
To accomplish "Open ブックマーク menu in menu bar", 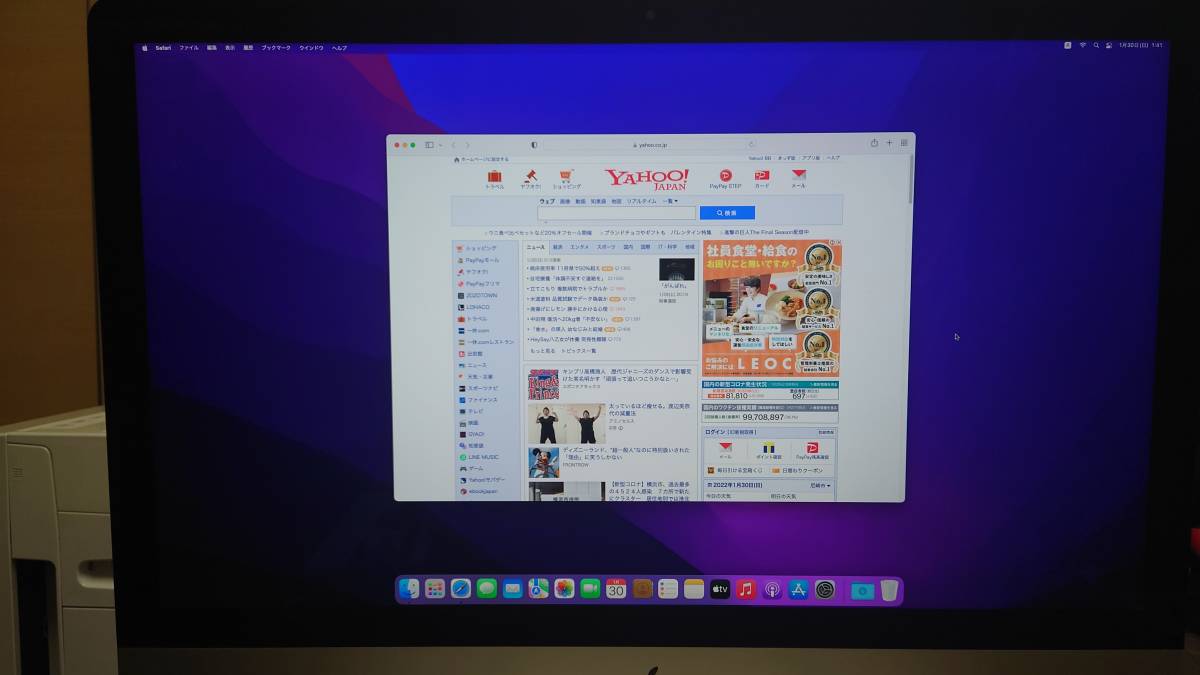I will click(x=276, y=47).
